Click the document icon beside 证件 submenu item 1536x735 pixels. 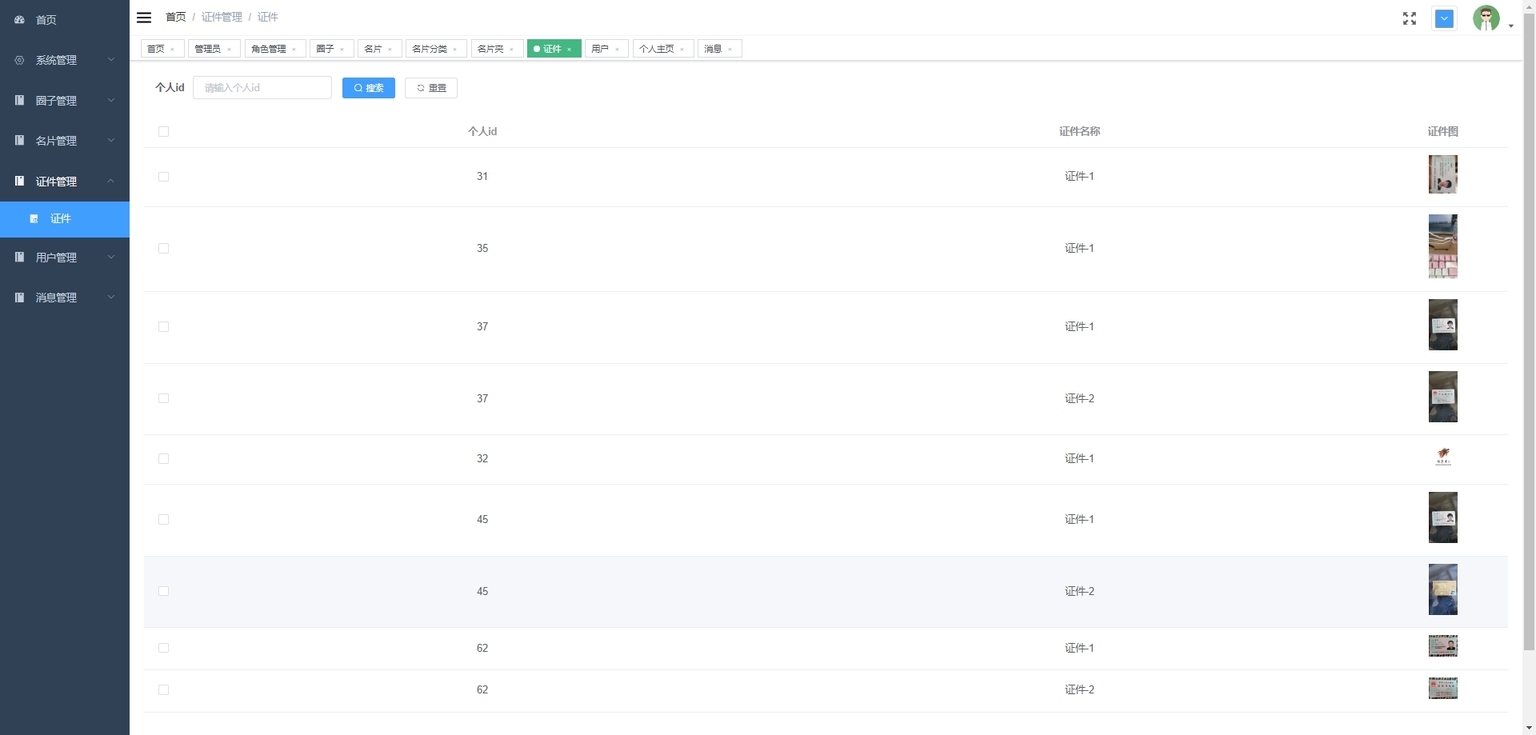[34, 219]
